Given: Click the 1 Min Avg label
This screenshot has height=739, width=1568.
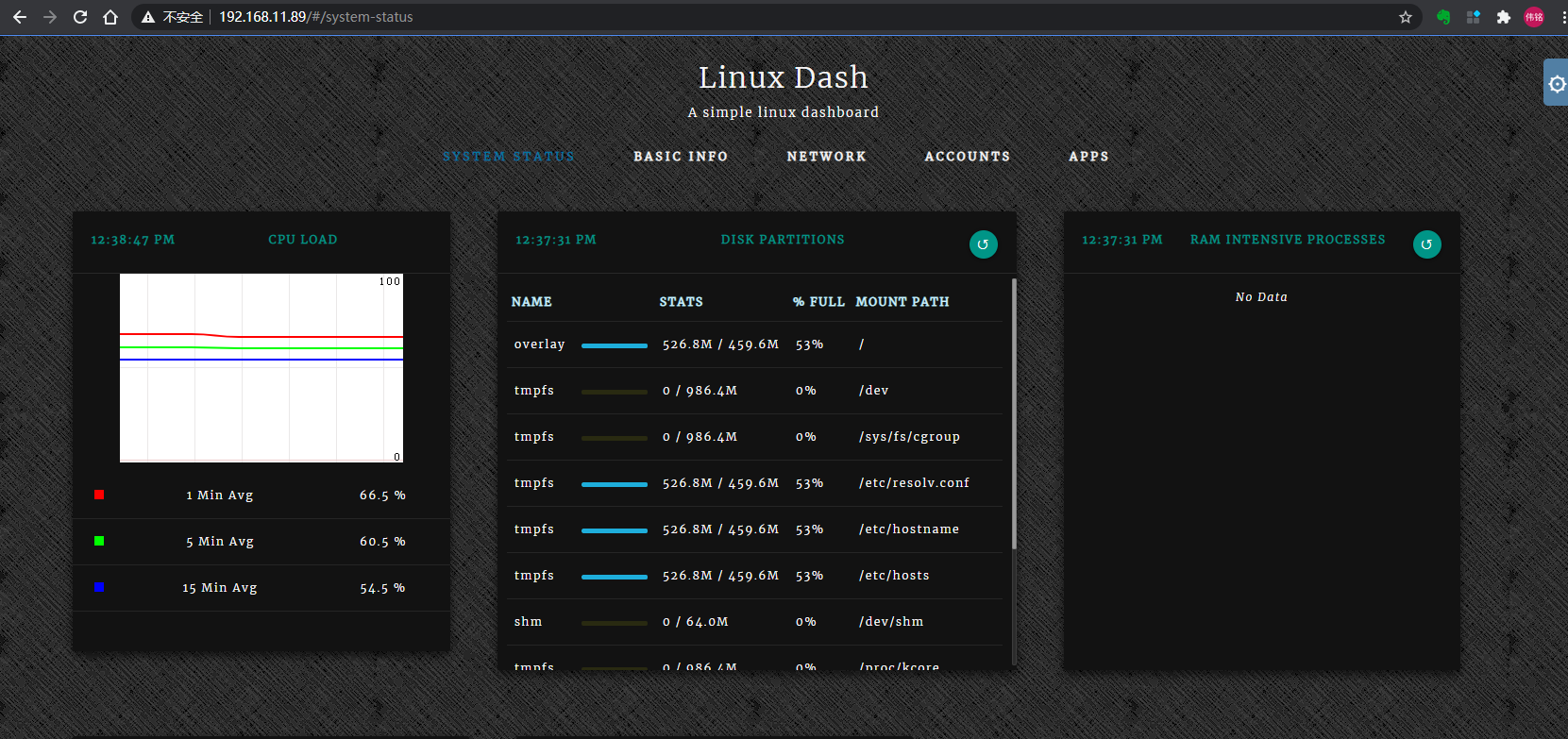Looking at the screenshot, I should (x=220, y=495).
